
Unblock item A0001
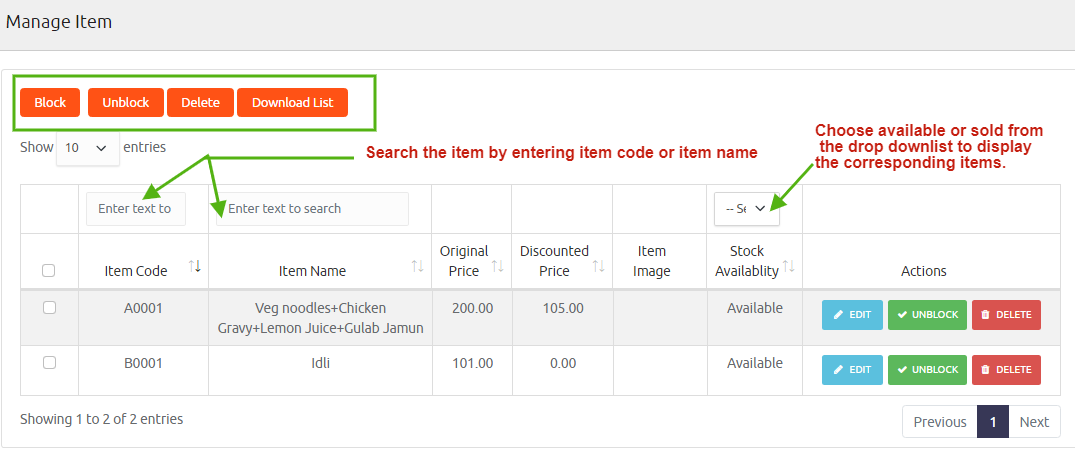pos(927,315)
